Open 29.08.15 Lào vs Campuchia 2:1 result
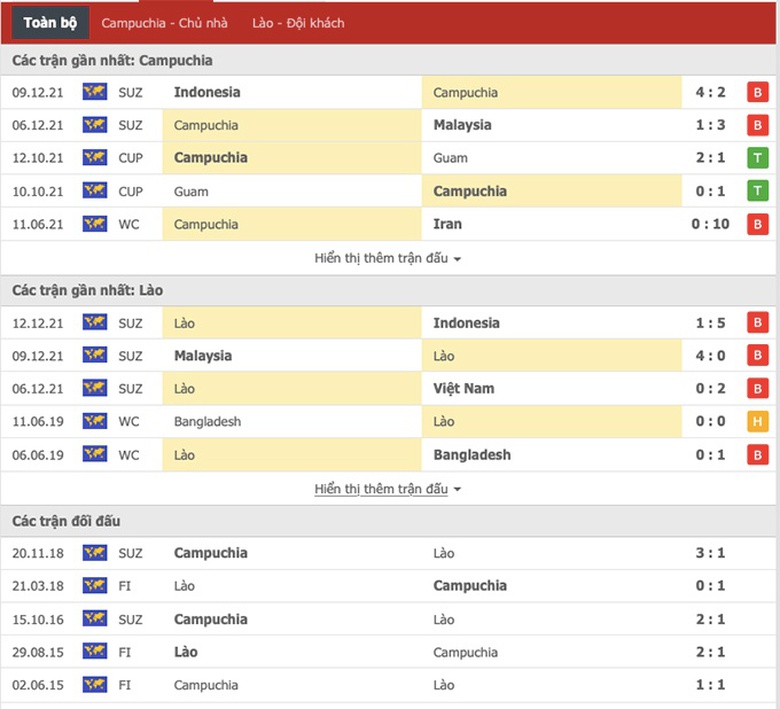This screenshot has width=780, height=709. point(711,652)
